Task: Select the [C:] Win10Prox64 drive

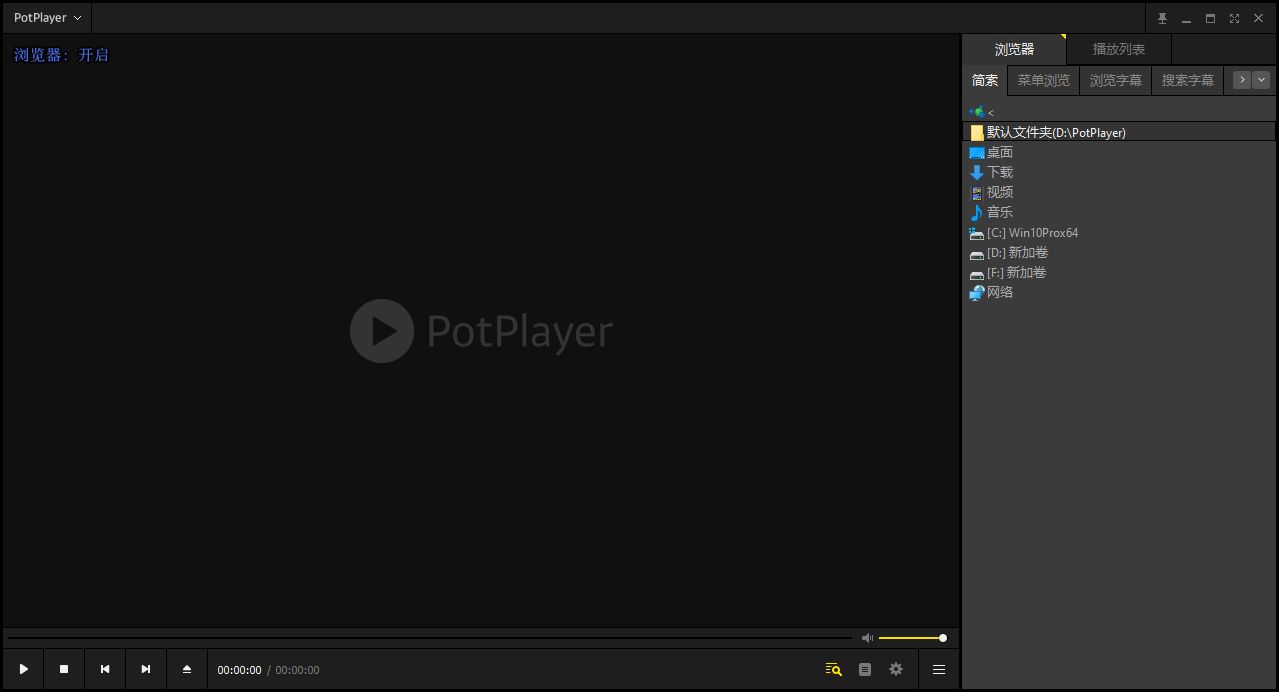Action: pyautogui.click(x=1031, y=232)
